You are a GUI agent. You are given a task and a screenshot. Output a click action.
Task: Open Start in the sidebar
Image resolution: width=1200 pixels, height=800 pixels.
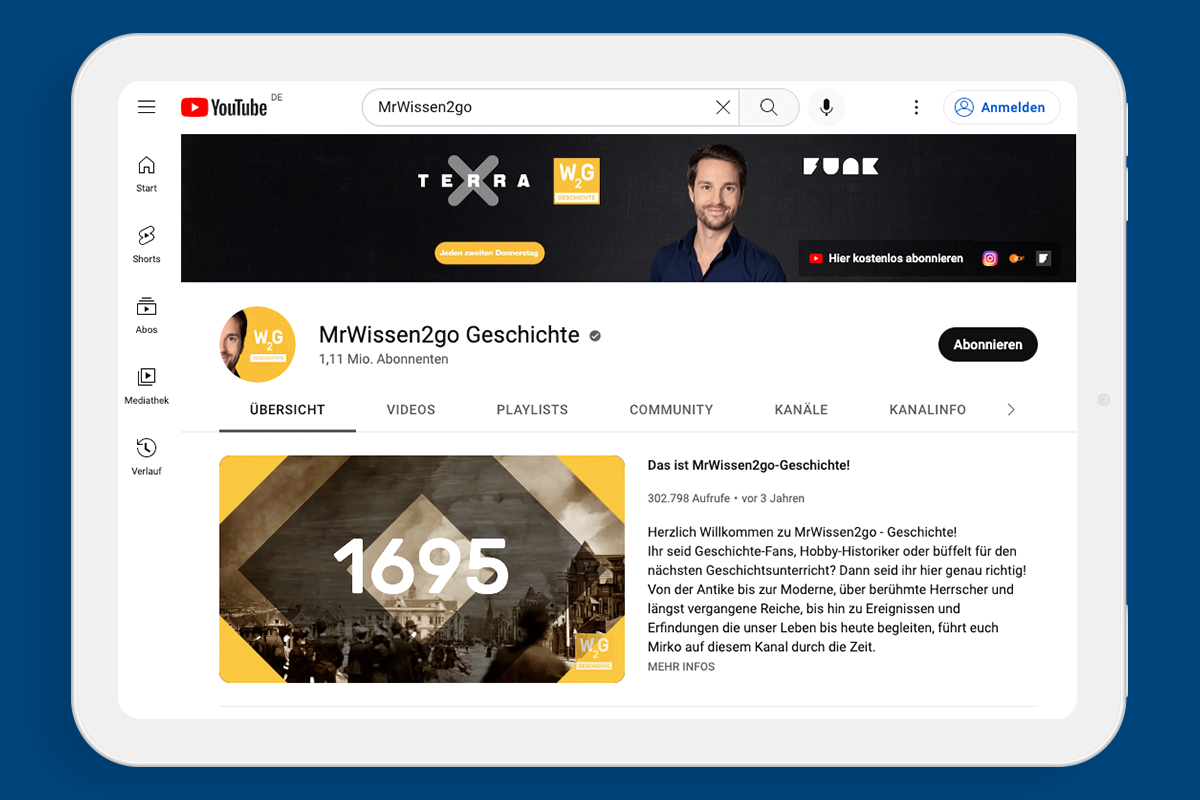(147, 173)
